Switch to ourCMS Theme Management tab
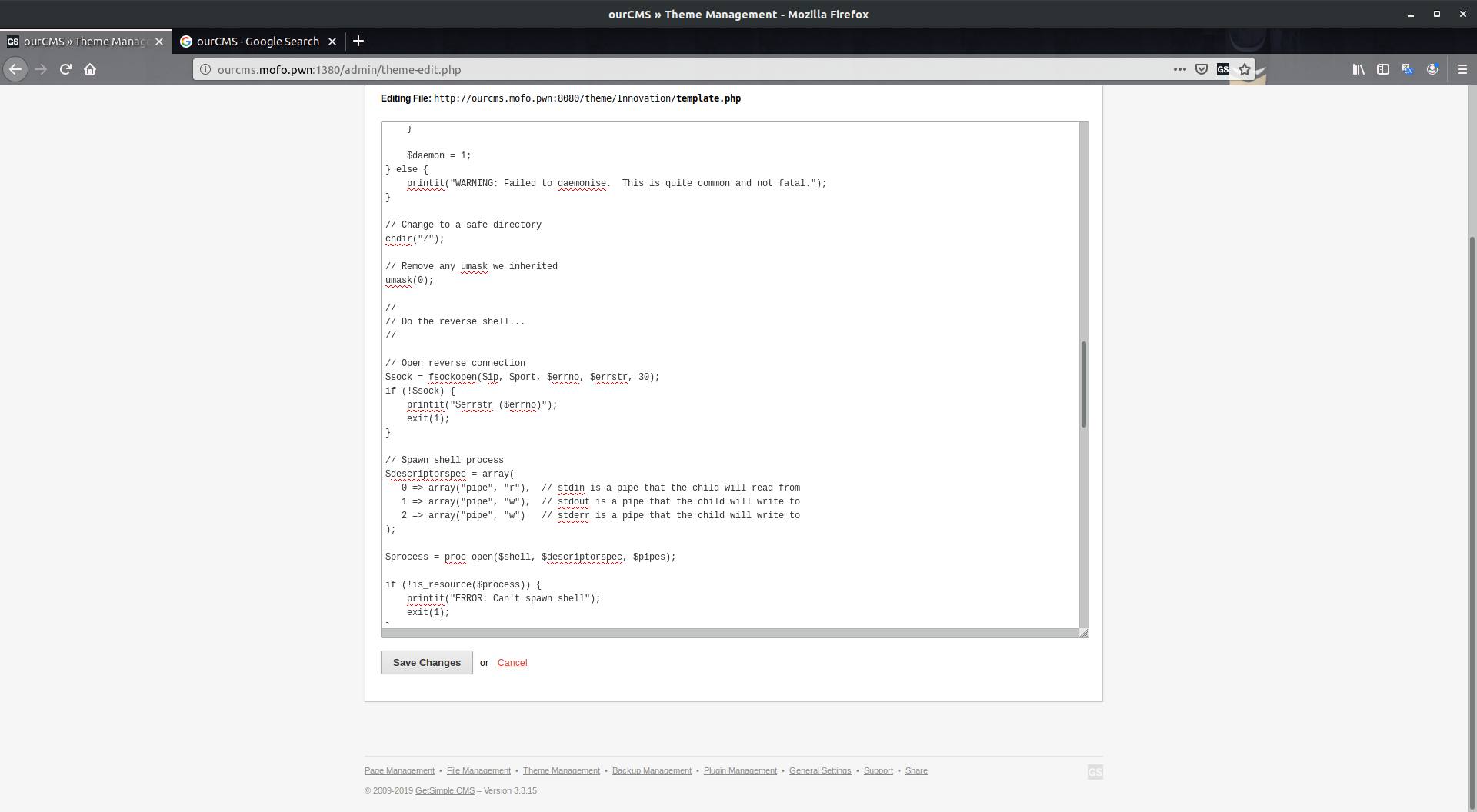This screenshot has width=1477, height=812. tap(86, 42)
